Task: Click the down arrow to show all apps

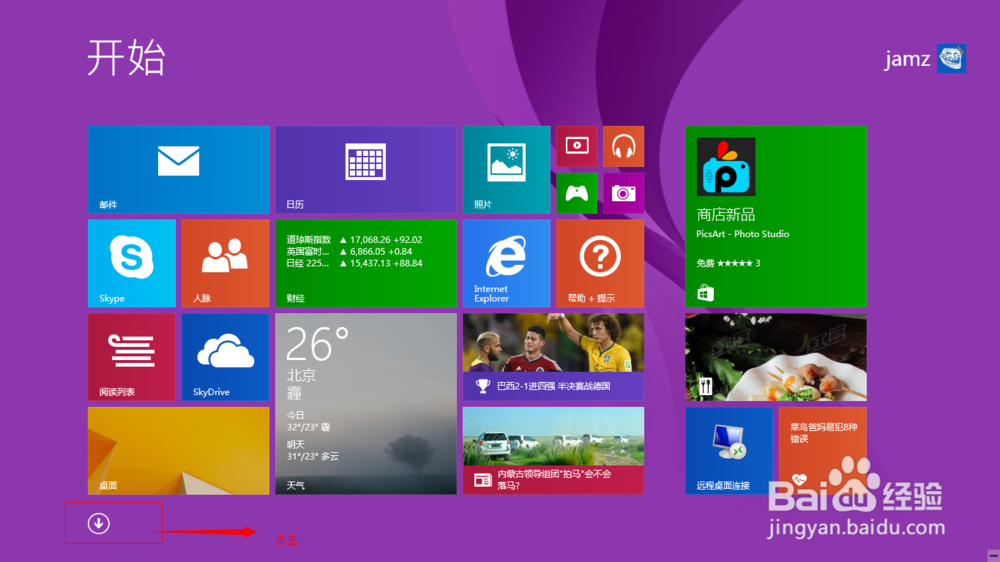Action: pos(98,524)
